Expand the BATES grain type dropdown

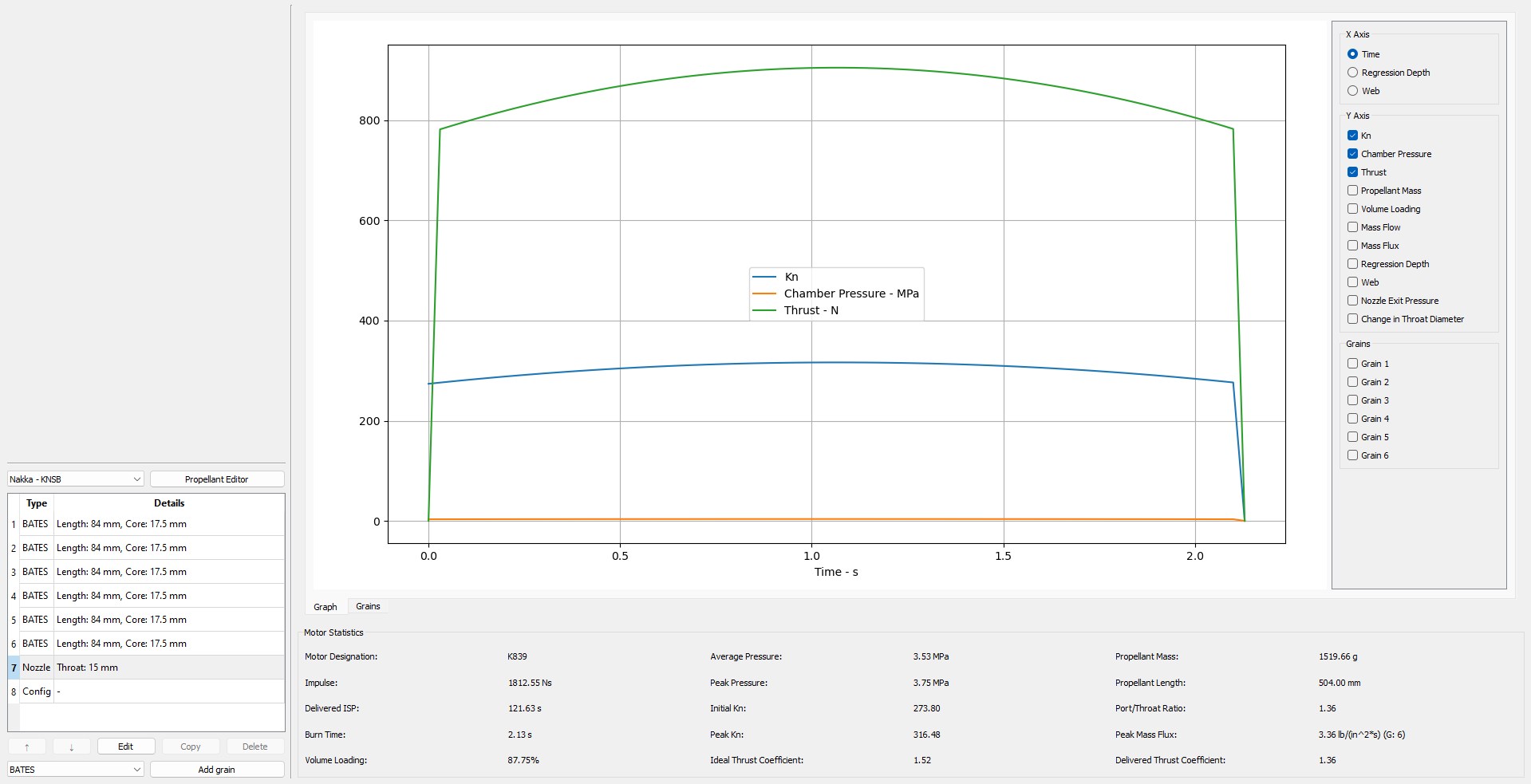pos(75,770)
